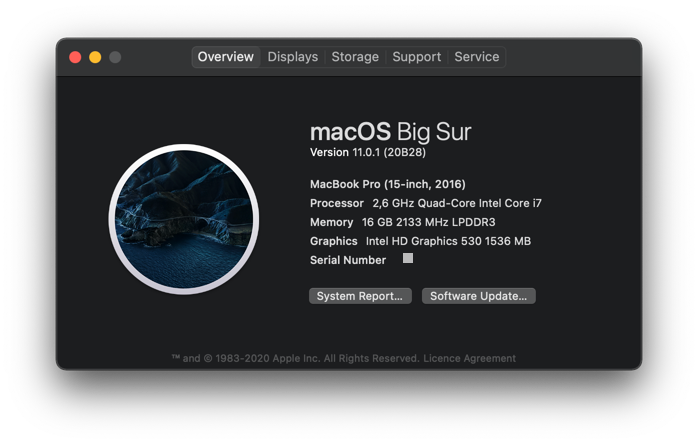
Task: Minimize the About This Mac window
Action: tap(95, 57)
